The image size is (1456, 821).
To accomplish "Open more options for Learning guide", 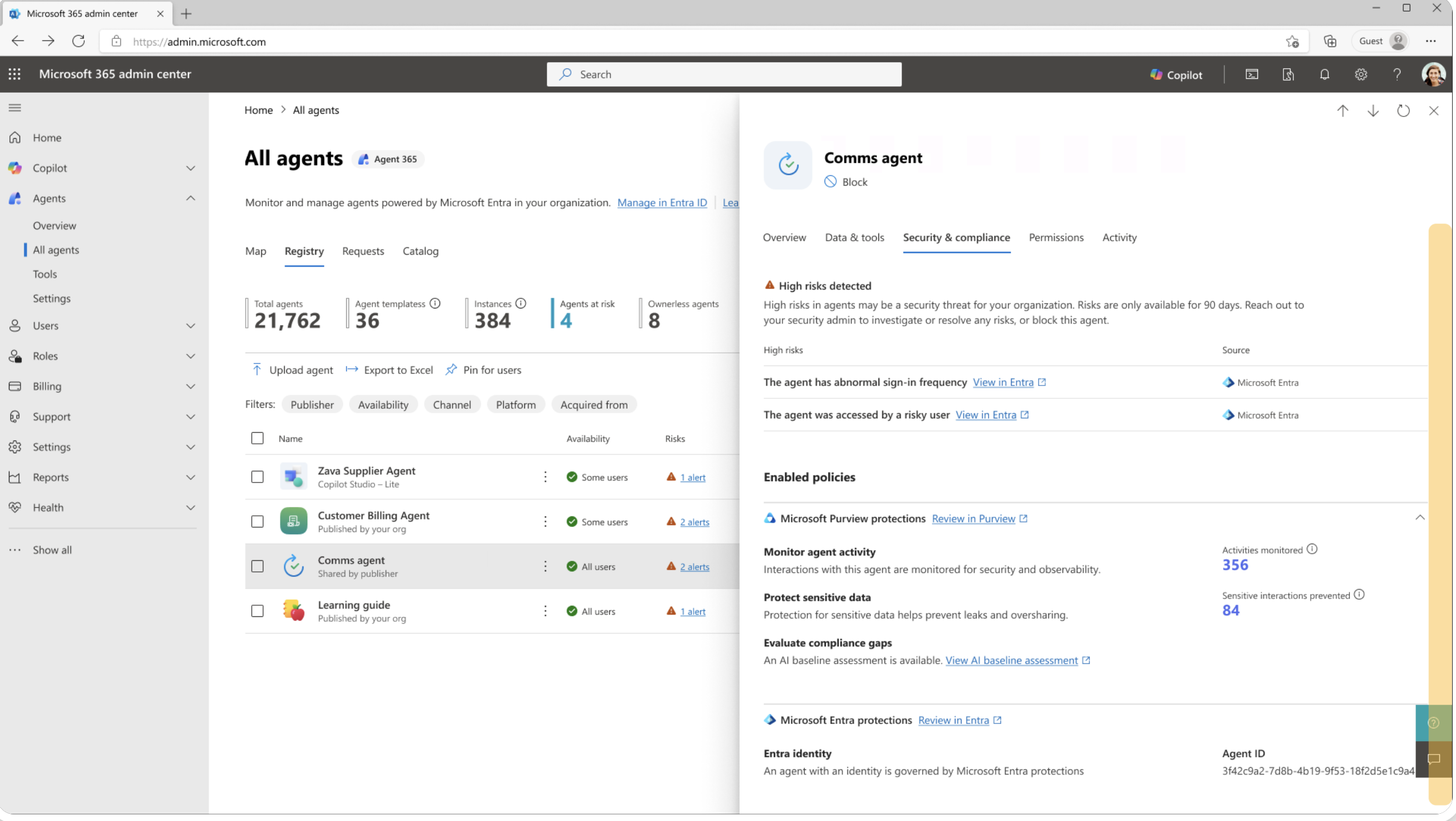I will coord(545,611).
